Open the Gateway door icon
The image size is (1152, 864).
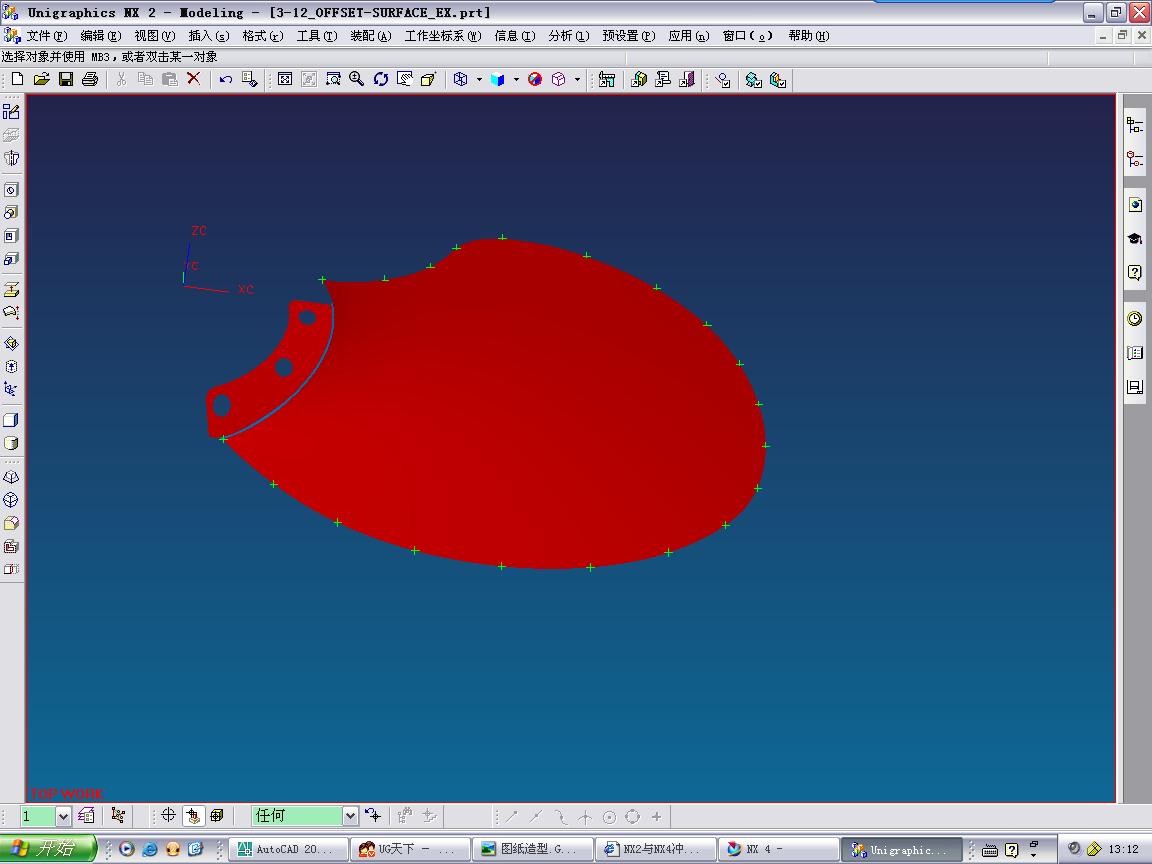[687, 79]
